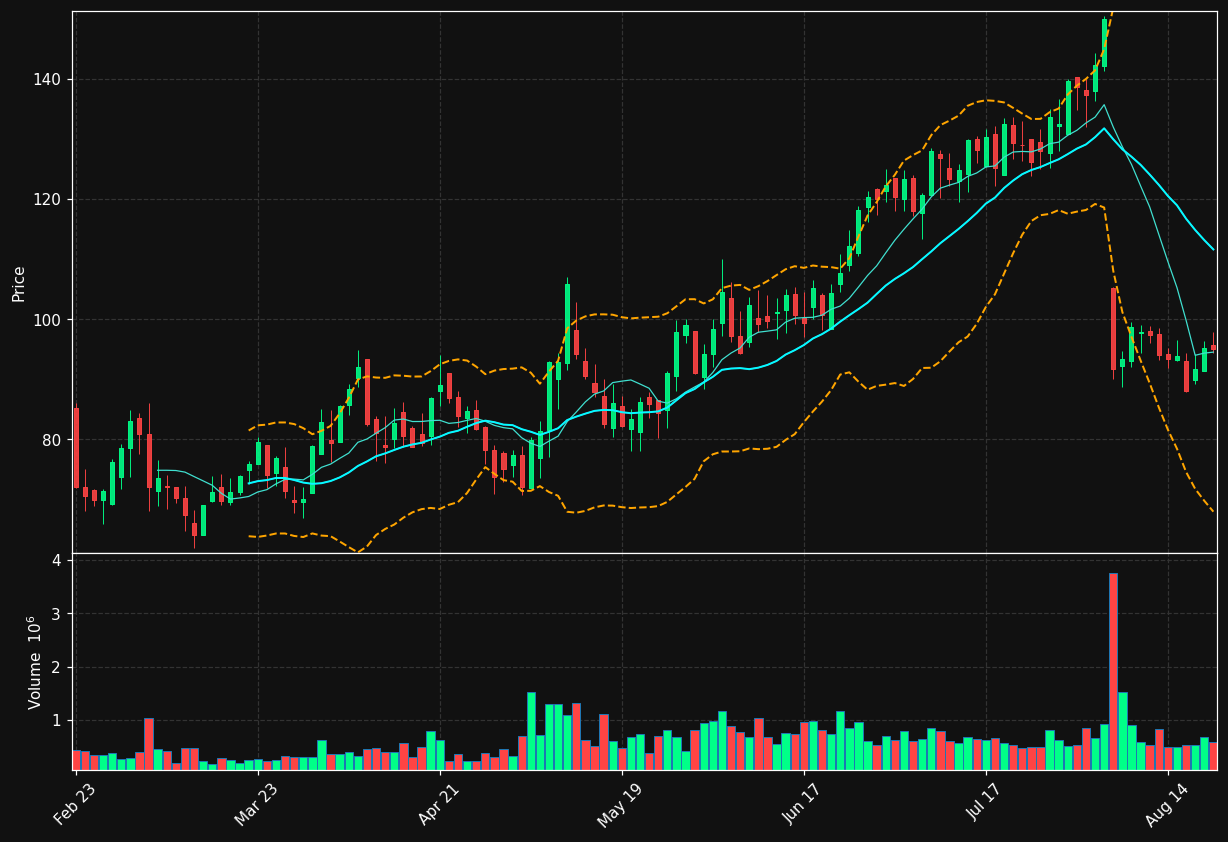Click the Jul 17 date label
This screenshot has height=842, width=1228.
tap(985, 804)
